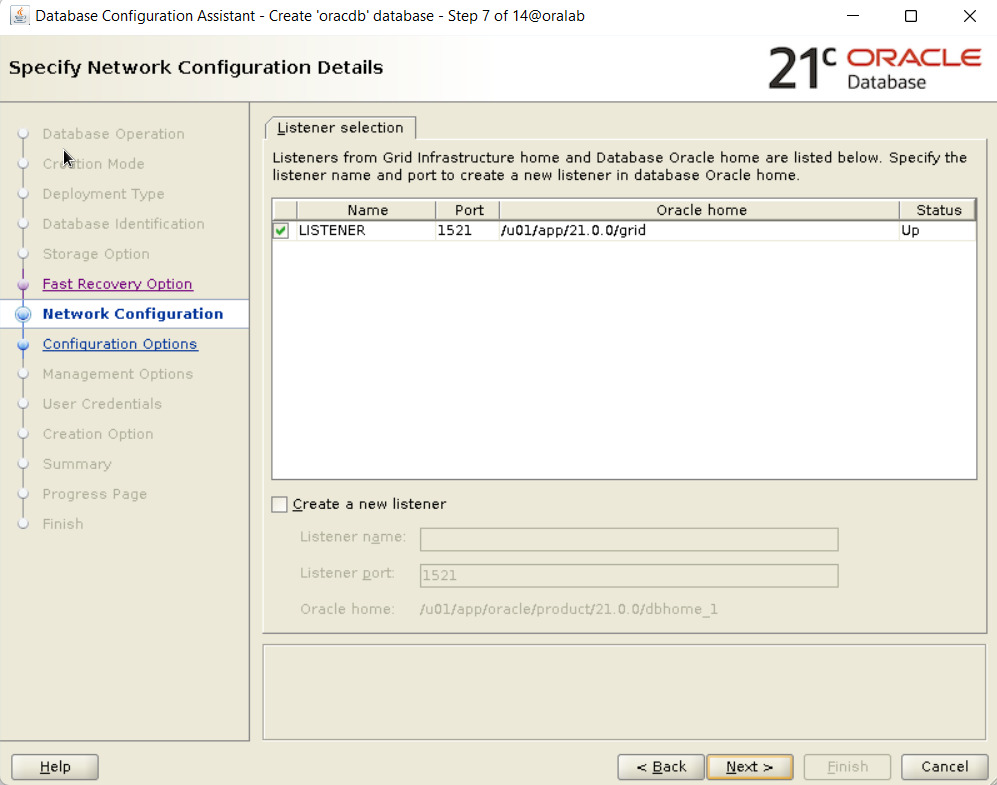Image resolution: width=997 pixels, height=785 pixels.
Task: Click the Status column header
Action: click(937, 210)
